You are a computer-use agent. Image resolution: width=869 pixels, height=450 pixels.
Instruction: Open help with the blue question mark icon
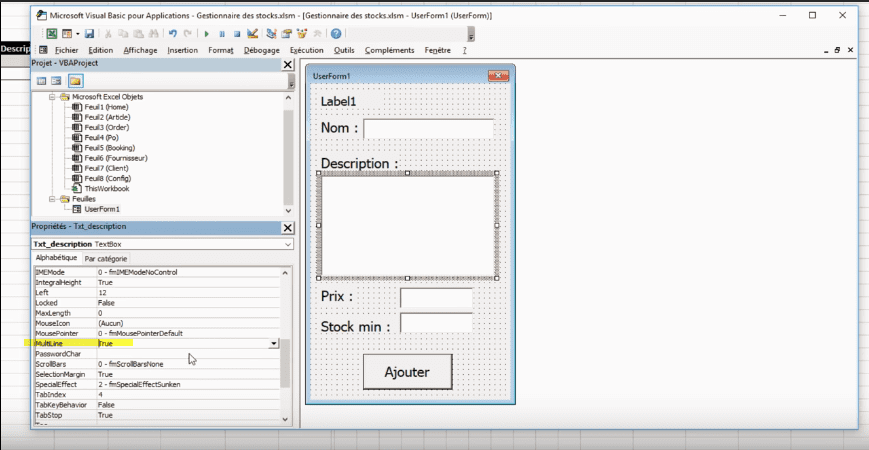336,33
